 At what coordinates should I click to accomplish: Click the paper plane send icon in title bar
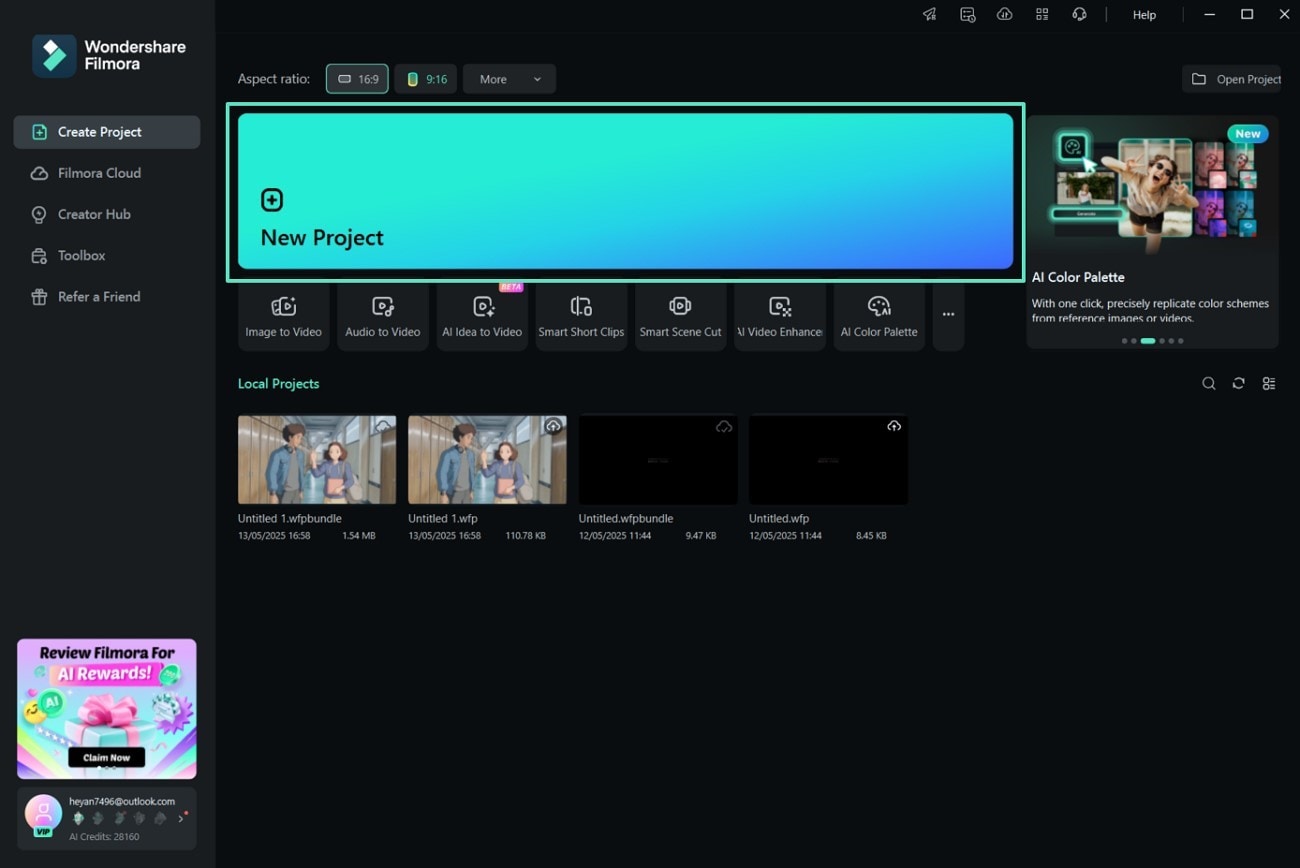(930, 14)
